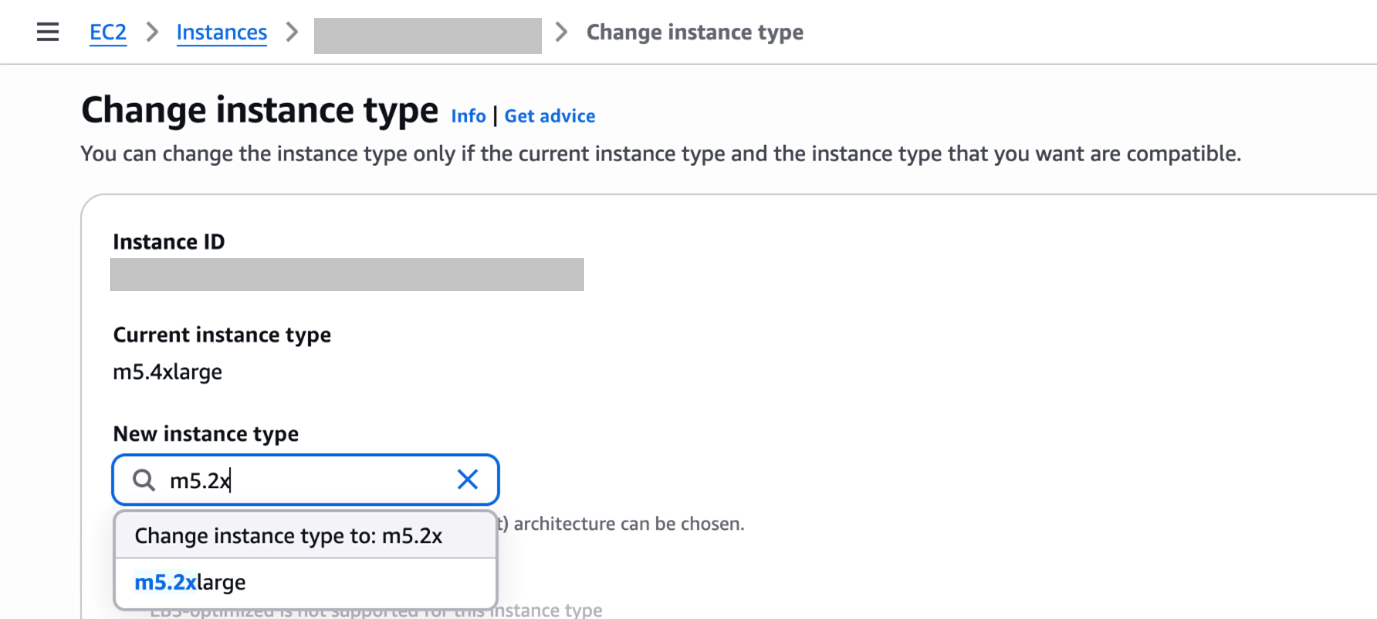
Task: Clear the search field with the X icon
Action: pyautogui.click(x=467, y=479)
